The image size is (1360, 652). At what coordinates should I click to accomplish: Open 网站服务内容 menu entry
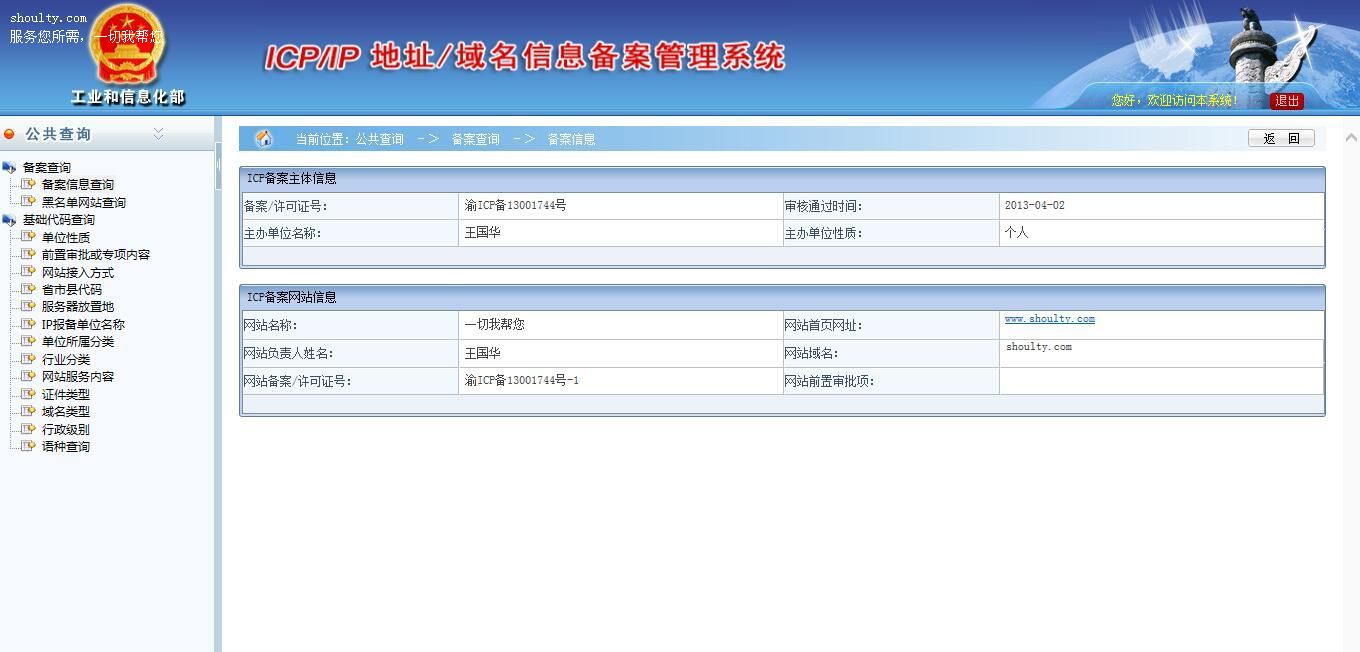click(77, 377)
